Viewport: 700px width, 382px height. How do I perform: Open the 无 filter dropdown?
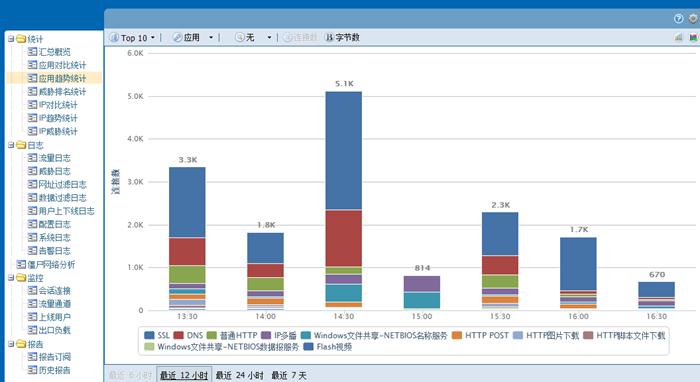(x=253, y=38)
